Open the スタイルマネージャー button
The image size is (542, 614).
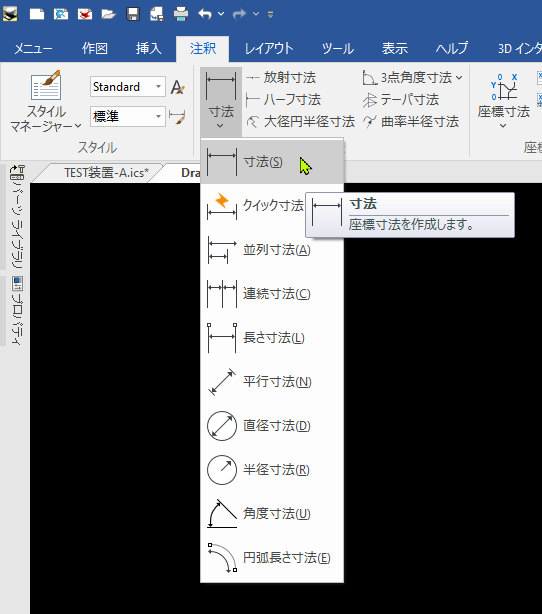click(46, 101)
